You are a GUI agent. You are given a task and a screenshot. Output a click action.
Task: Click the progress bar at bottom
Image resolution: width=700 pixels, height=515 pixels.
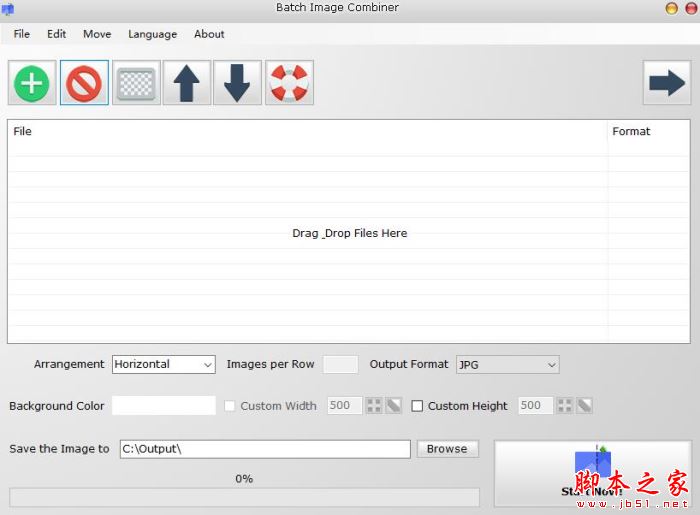click(x=245, y=497)
